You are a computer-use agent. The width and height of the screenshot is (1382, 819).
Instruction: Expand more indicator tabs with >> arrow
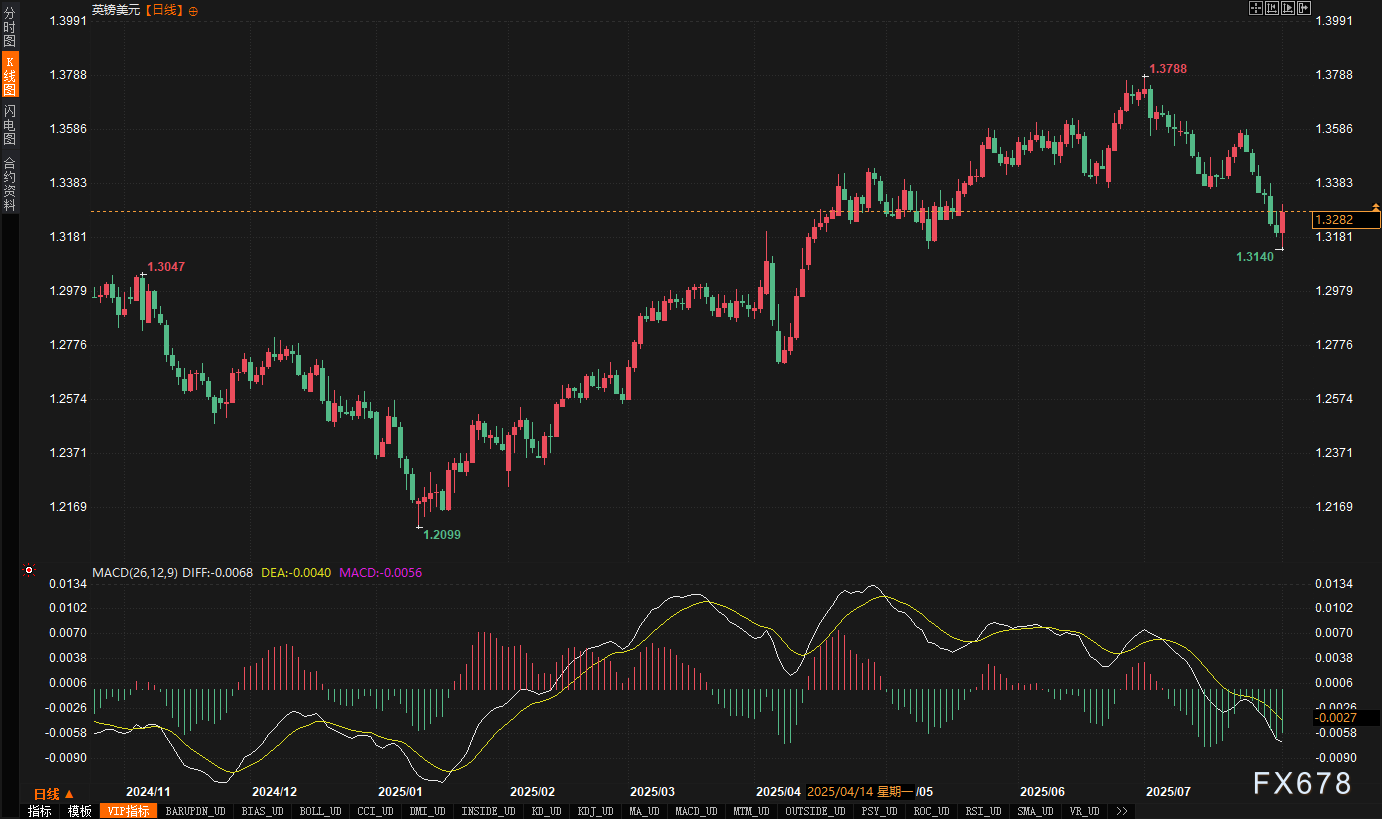tap(1122, 811)
